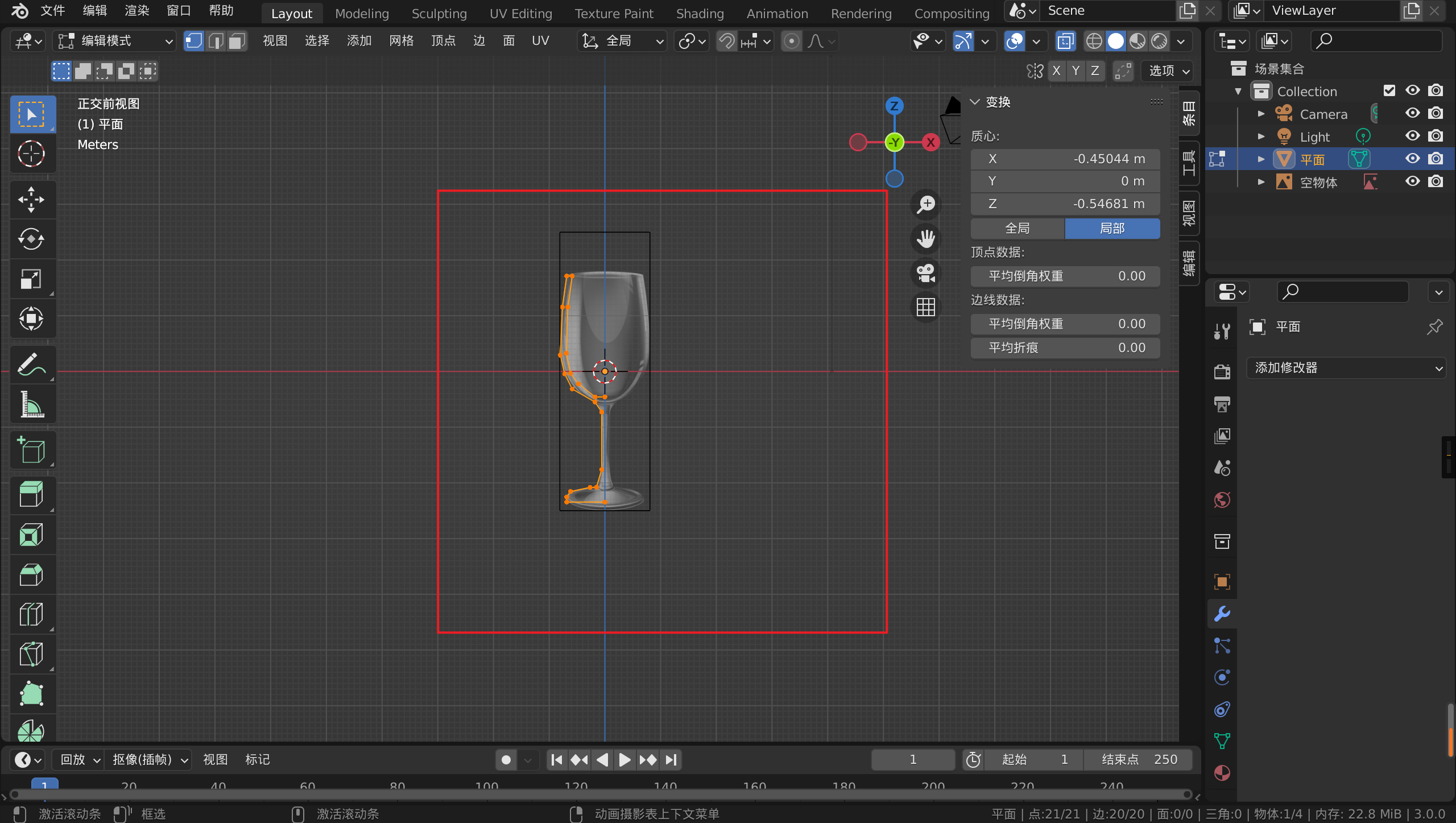1456x823 pixels.
Task: Activate the Scale tool
Action: 32,279
